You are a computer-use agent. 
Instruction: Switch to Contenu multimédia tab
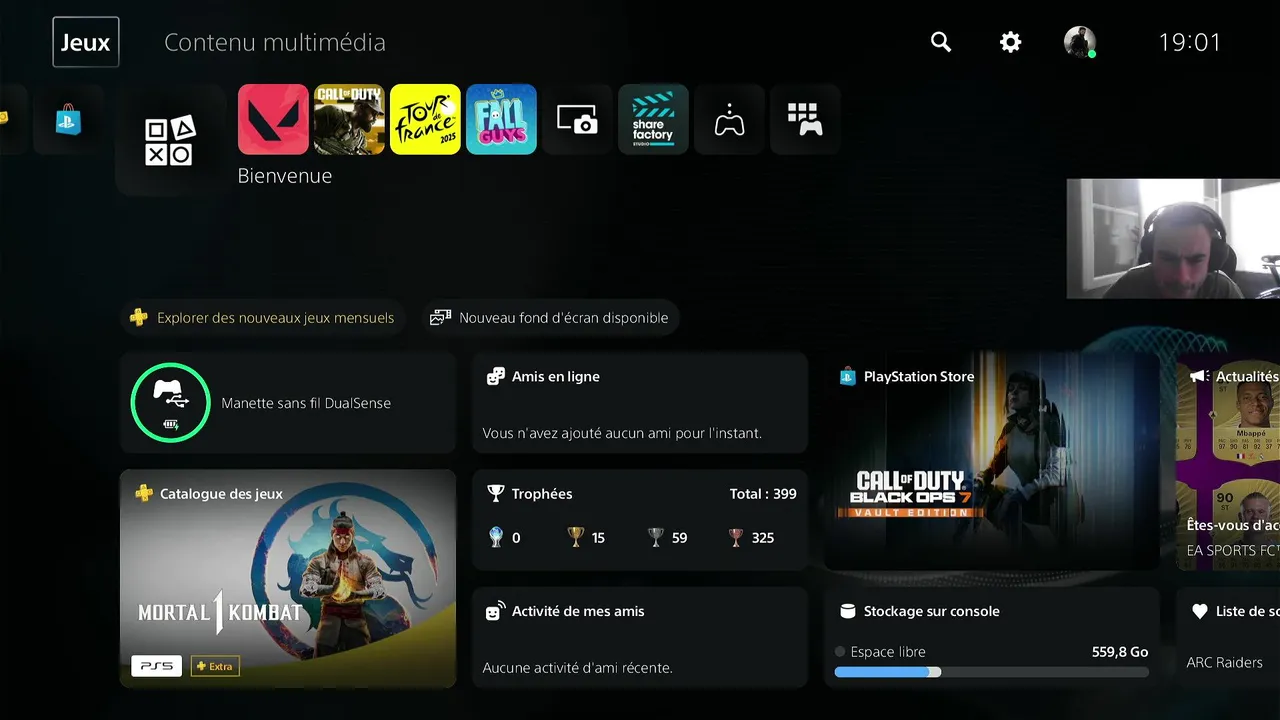pyautogui.click(x=275, y=42)
